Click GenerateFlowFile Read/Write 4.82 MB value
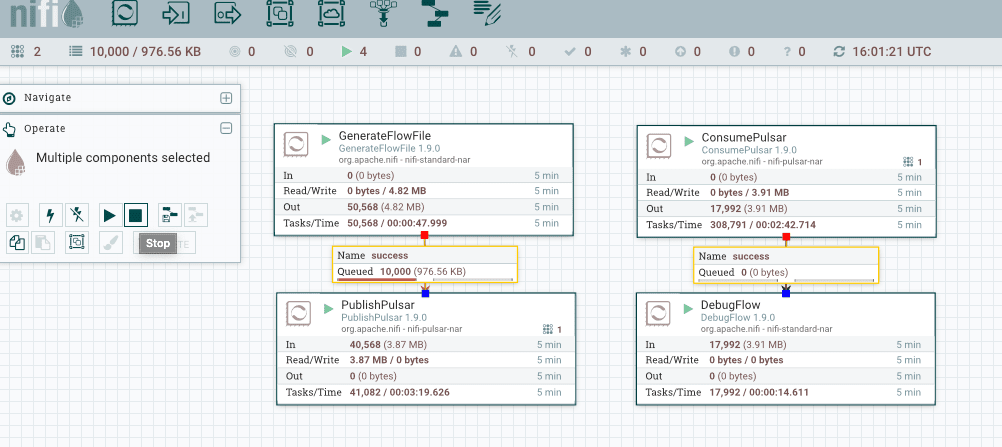1002x447 pixels. (408, 191)
